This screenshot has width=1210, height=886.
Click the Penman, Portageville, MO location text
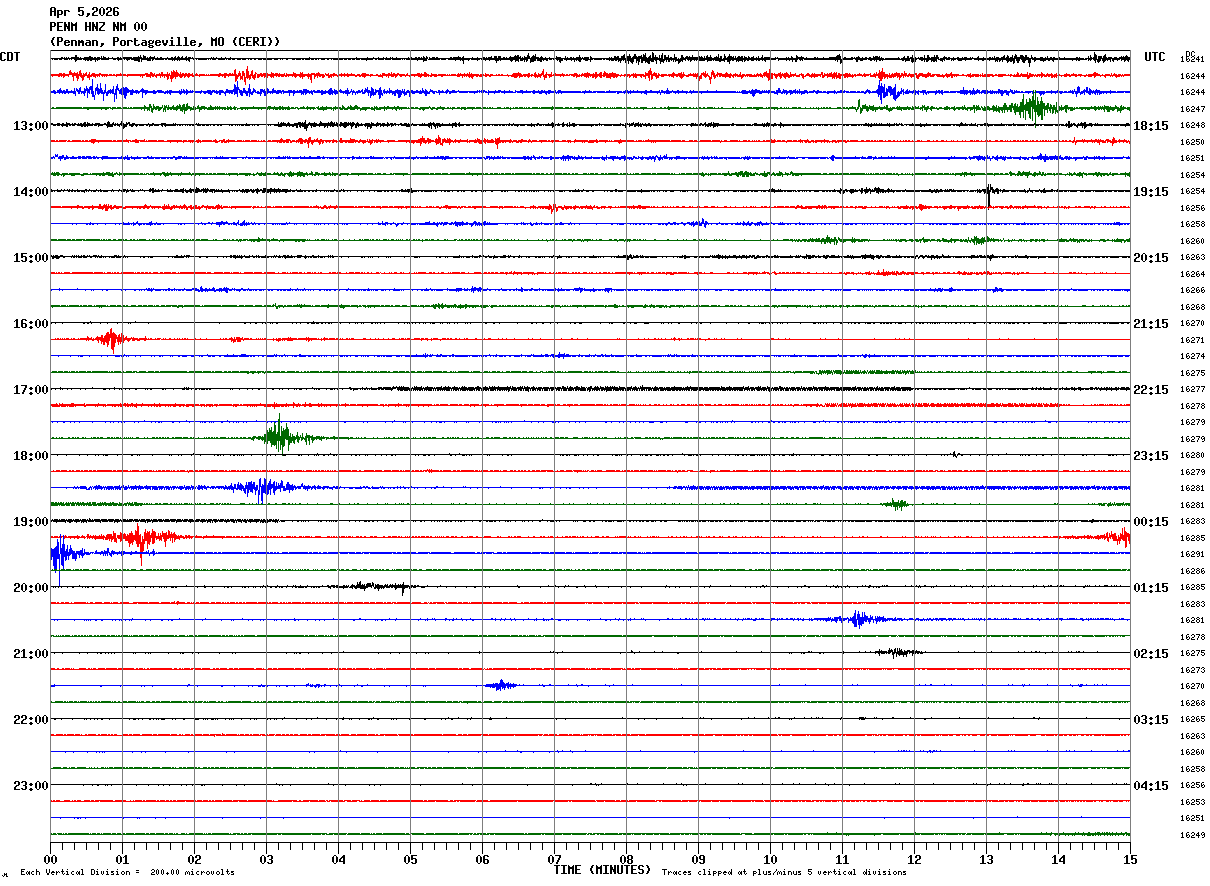click(165, 42)
